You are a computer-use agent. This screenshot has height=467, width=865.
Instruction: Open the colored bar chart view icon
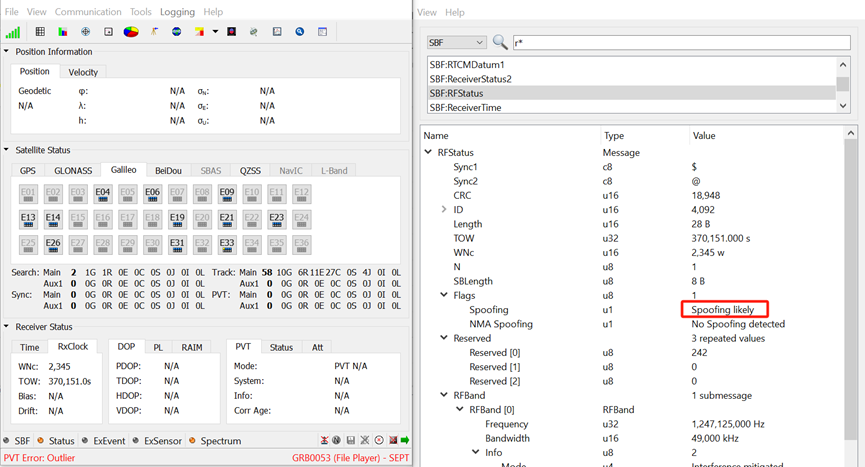tap(63, 32)
